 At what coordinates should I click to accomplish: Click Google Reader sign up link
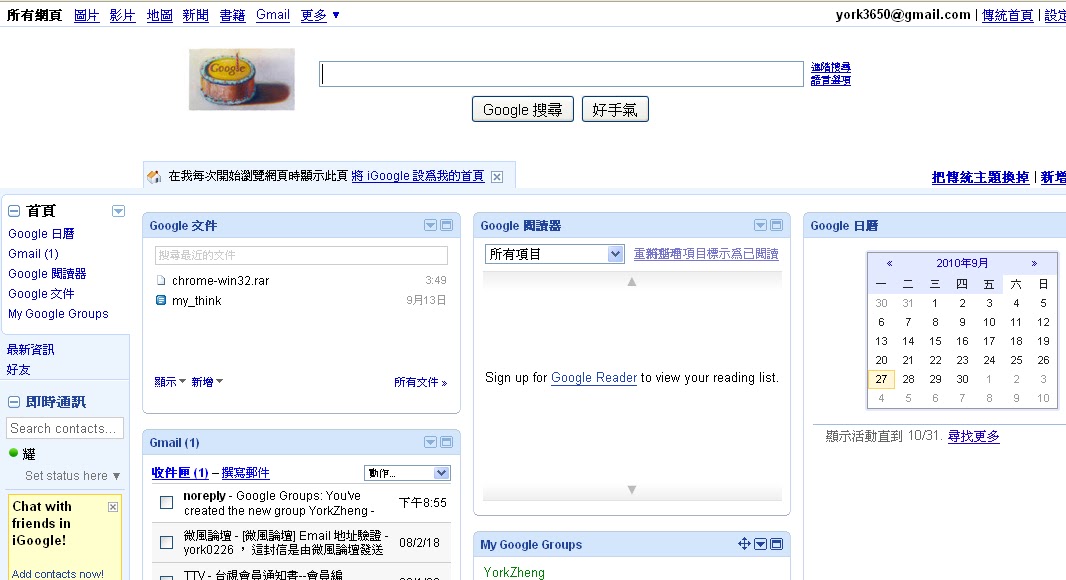[x=594, y=377]
